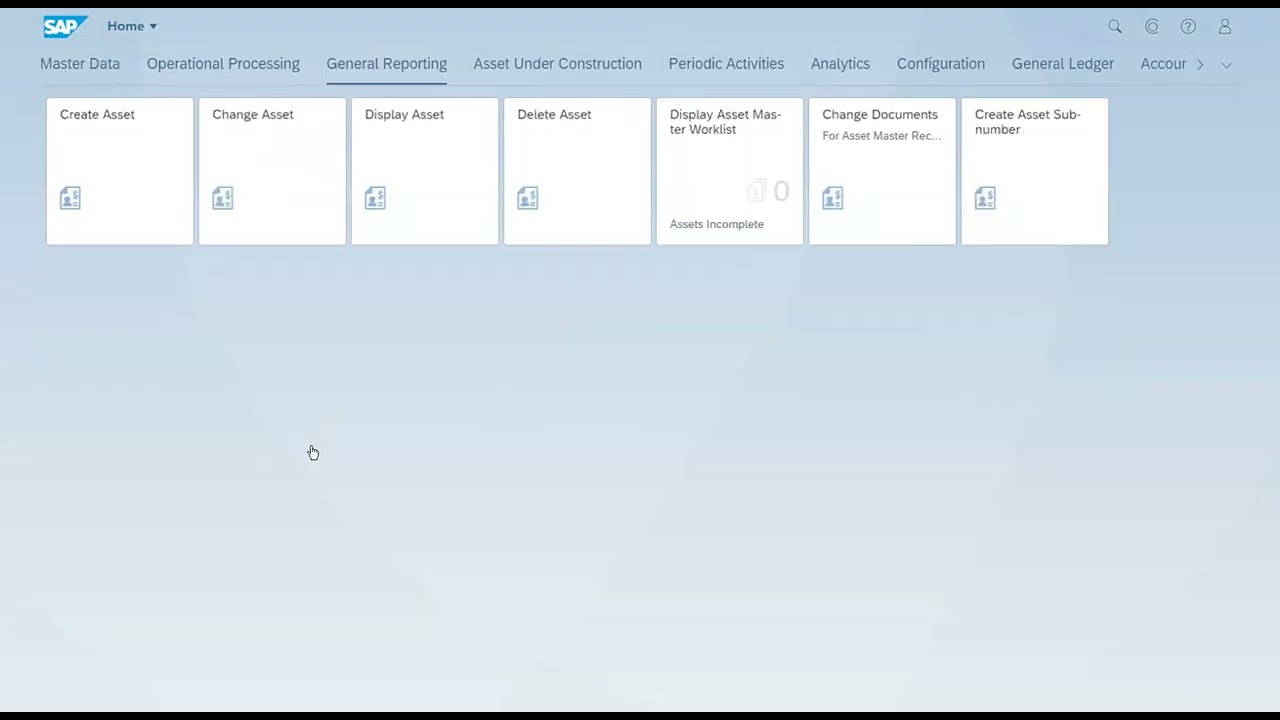1280x720 pixels.
Task: Open the Display Asset tile title
Action: (404, 114)
